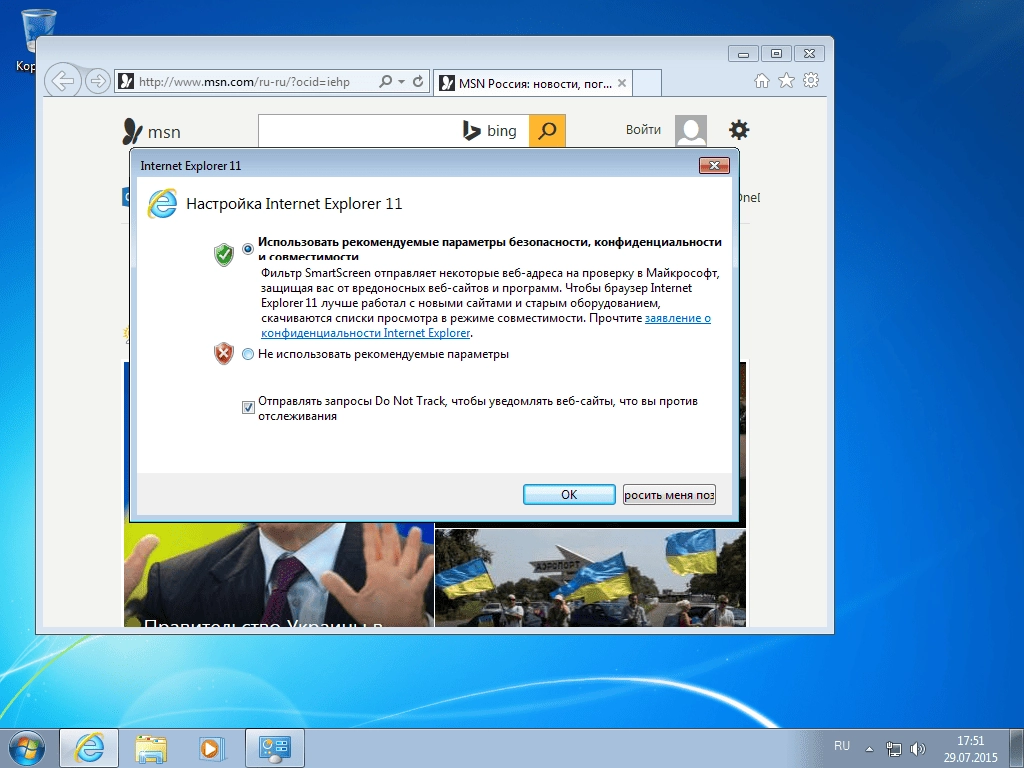1024x768 pixels.
Task: Click the address bar search magnifier icon
Action: 385,82
